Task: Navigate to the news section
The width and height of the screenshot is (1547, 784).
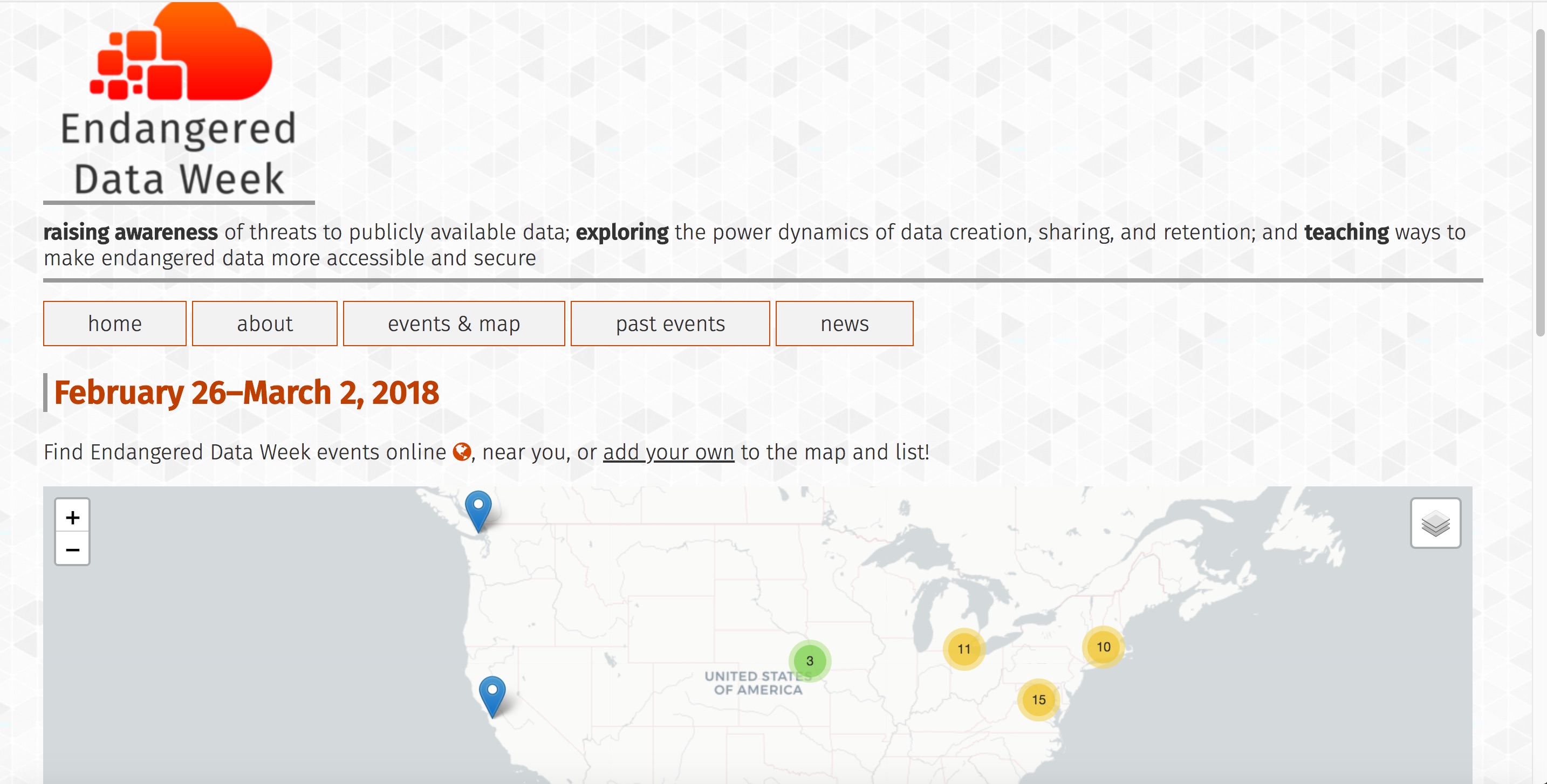Action: 844,324
